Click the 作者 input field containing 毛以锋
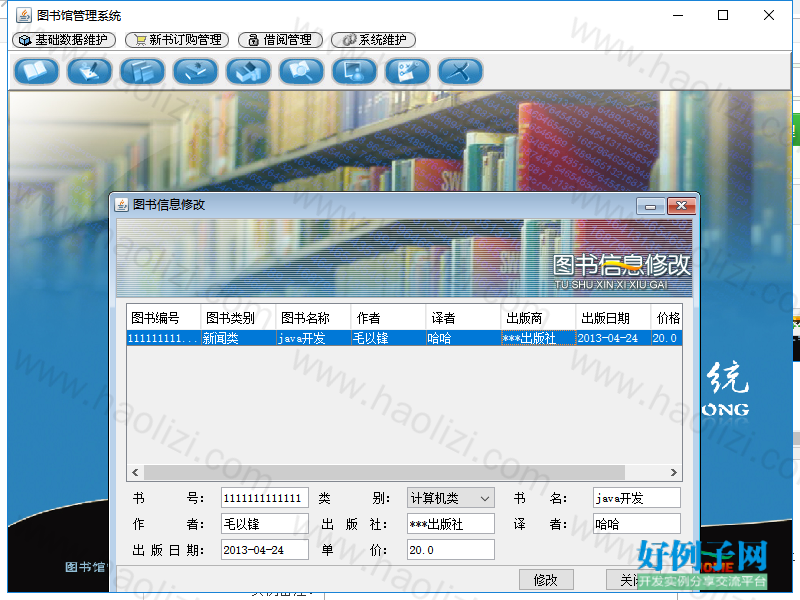 (265, 524)
